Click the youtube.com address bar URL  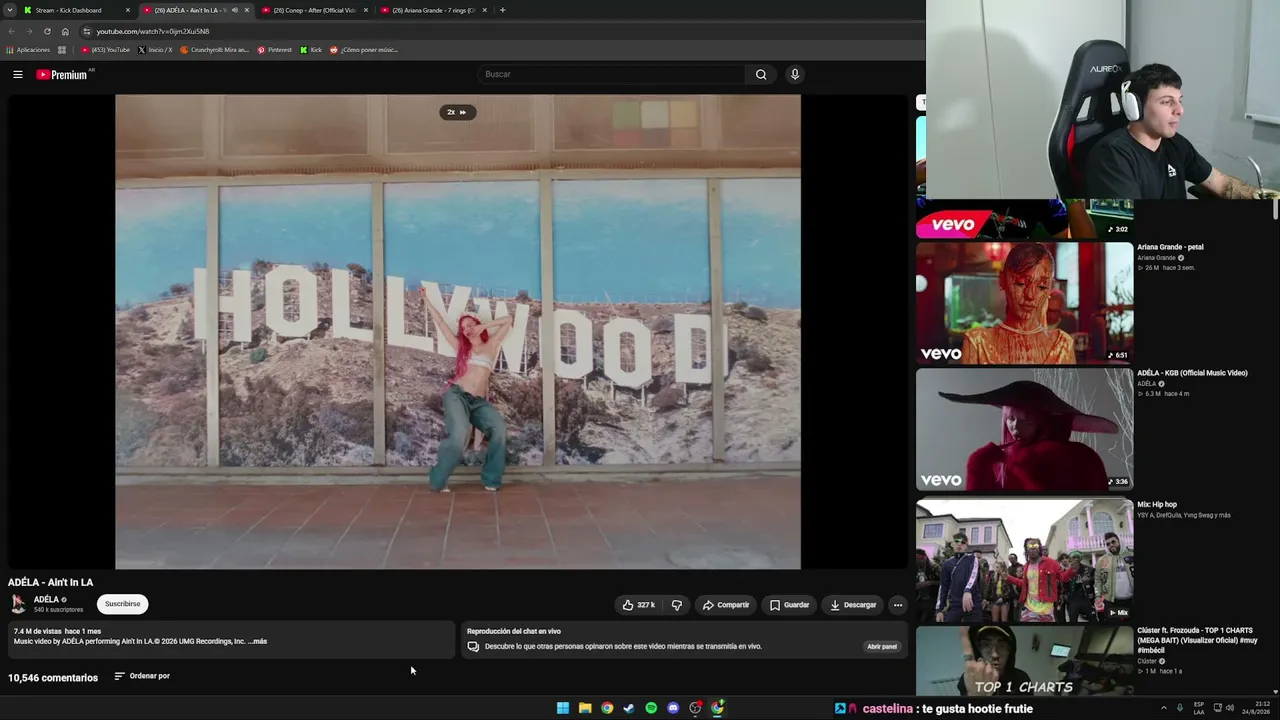point(153,31)
